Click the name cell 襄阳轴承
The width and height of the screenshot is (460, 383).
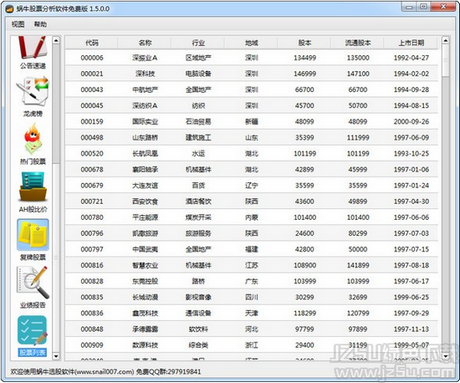145,170
